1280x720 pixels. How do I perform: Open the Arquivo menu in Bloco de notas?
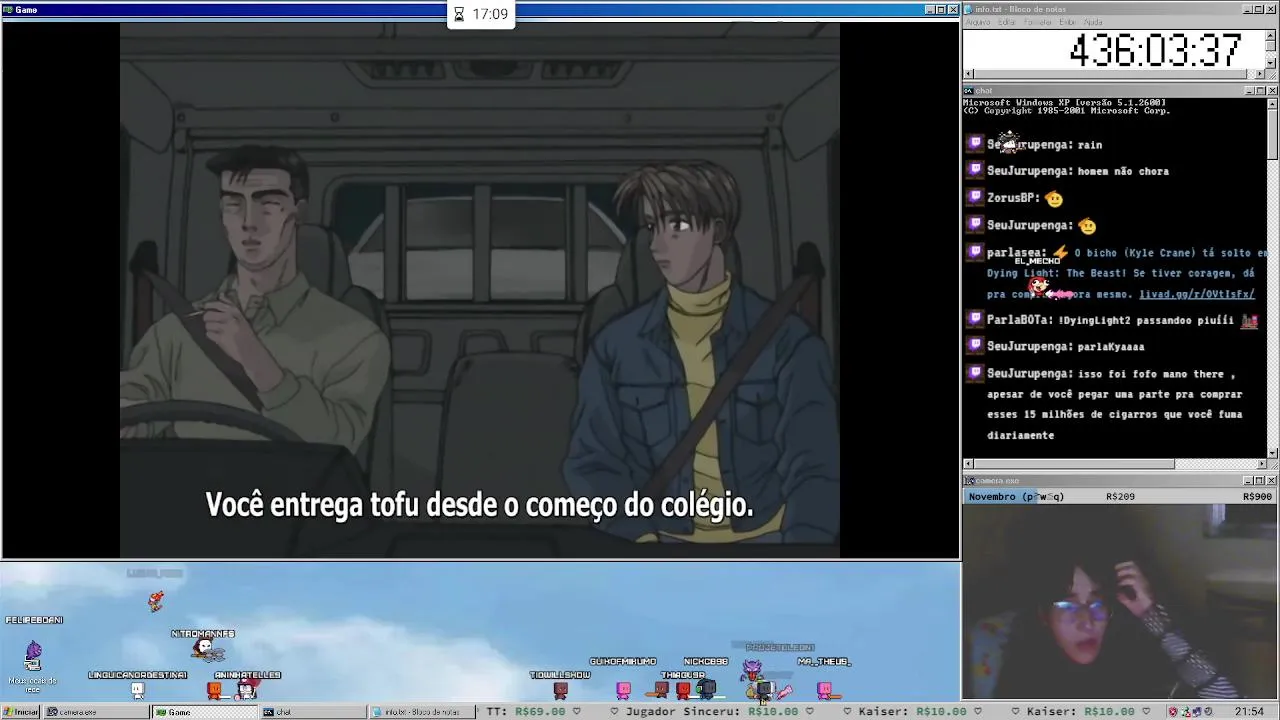click(x=978, y=22)
